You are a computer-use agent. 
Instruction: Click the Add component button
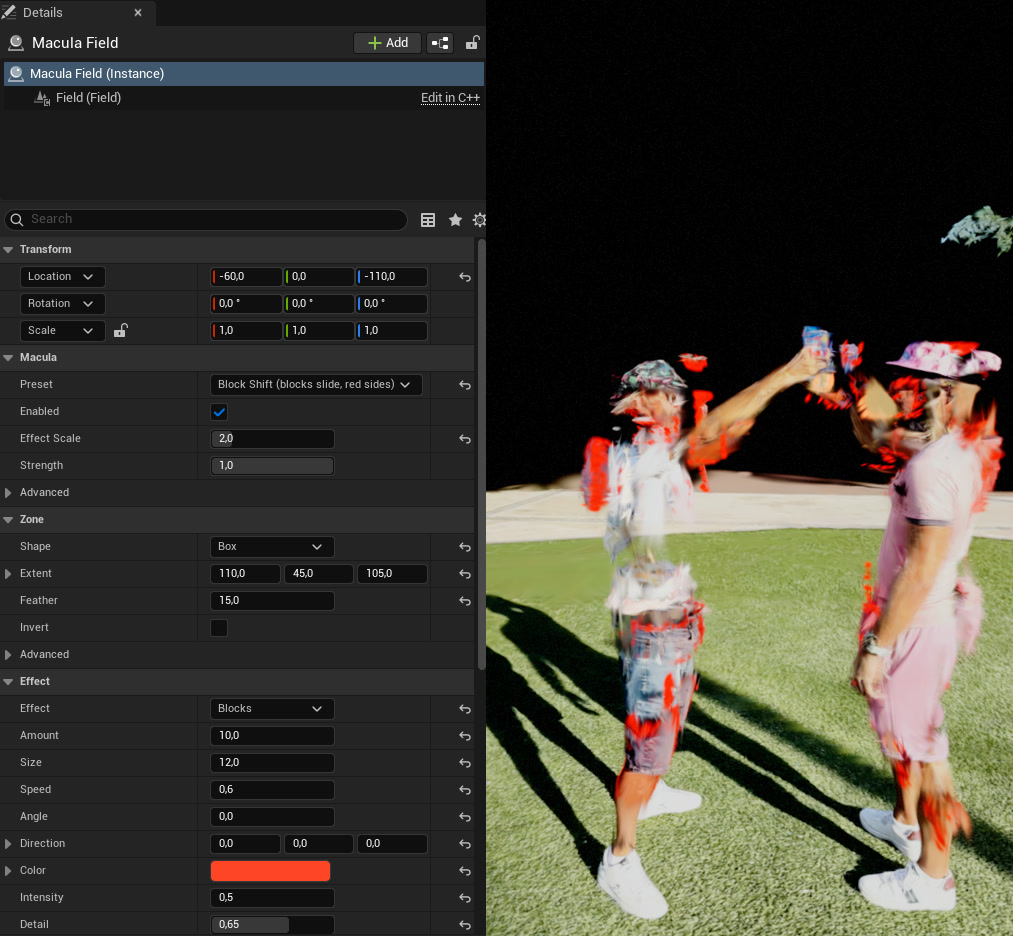(388, 43)
